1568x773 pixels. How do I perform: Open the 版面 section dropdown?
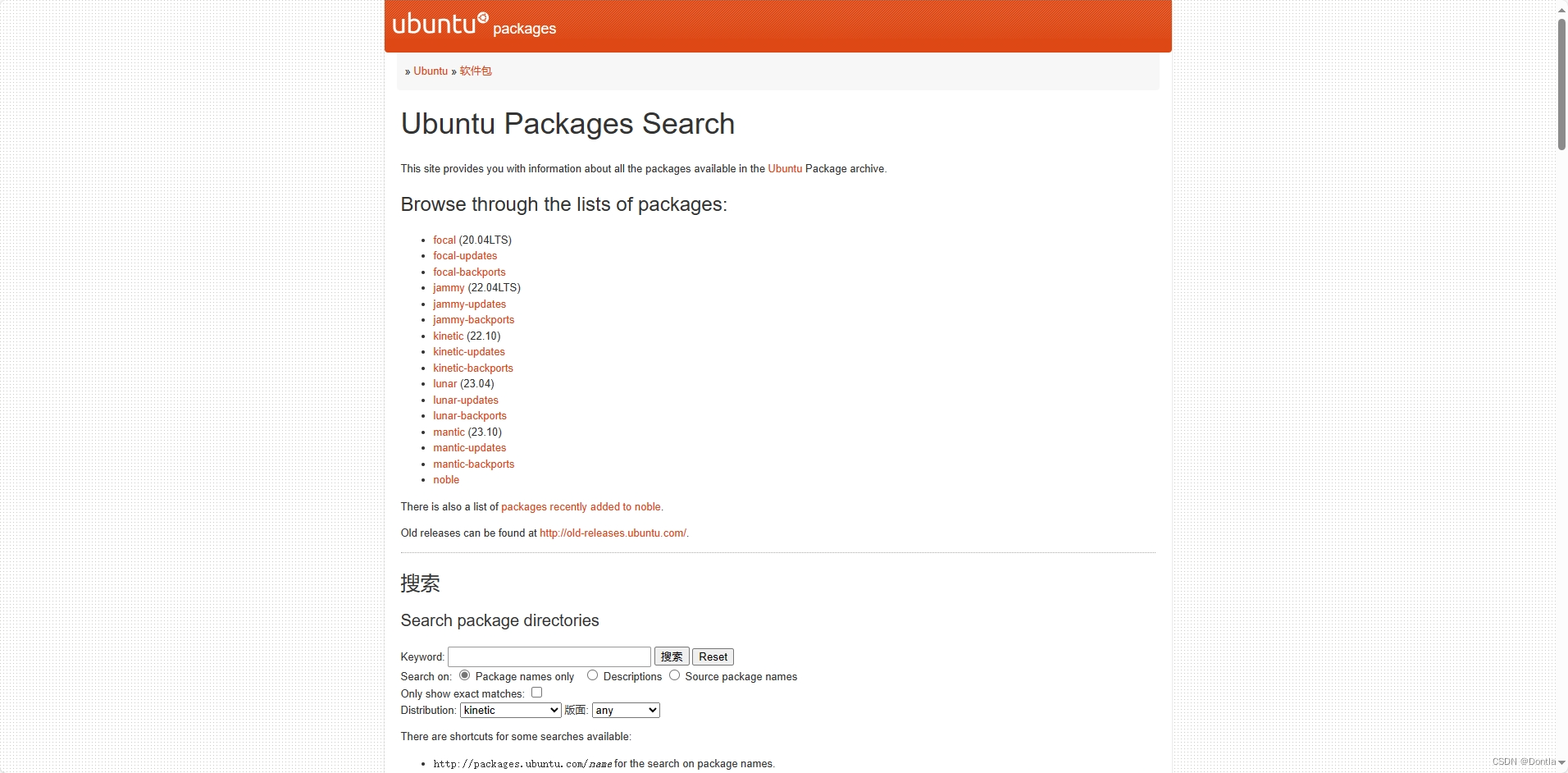coord(626,711)
